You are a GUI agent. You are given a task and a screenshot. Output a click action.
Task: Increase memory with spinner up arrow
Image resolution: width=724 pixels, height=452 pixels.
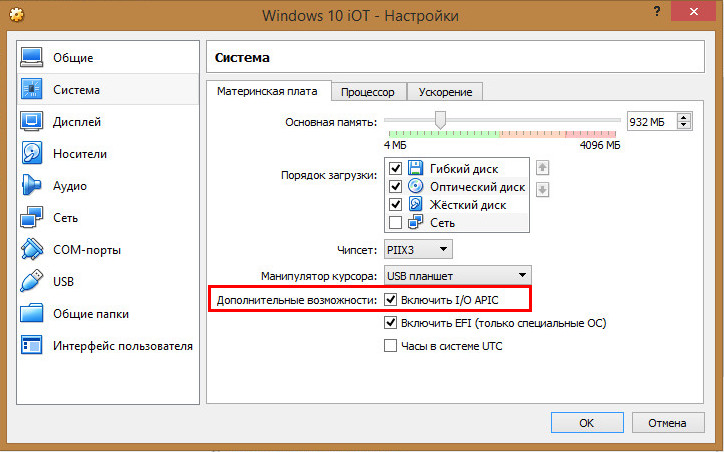click(x=684, y=117)
